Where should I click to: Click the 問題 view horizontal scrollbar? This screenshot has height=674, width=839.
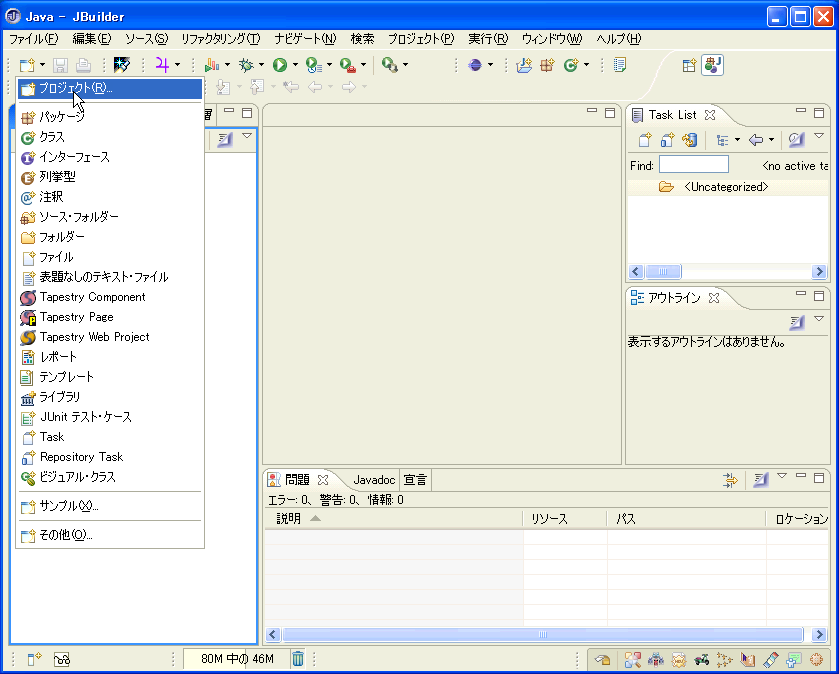tap(543, 634)
